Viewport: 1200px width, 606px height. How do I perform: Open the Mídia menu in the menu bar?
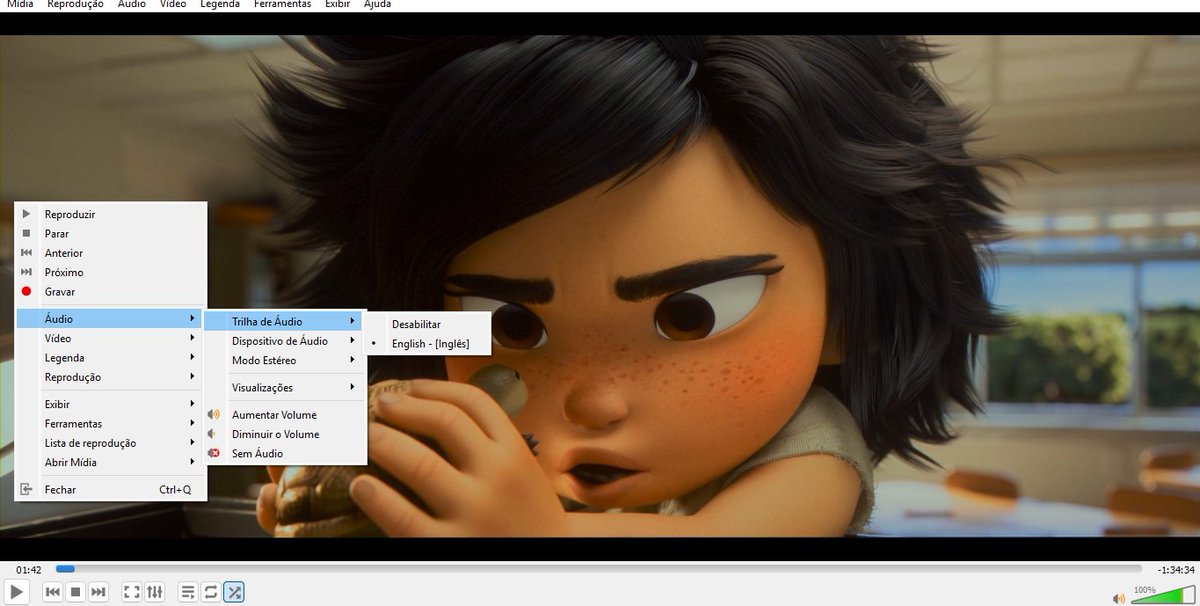point(20,5)
